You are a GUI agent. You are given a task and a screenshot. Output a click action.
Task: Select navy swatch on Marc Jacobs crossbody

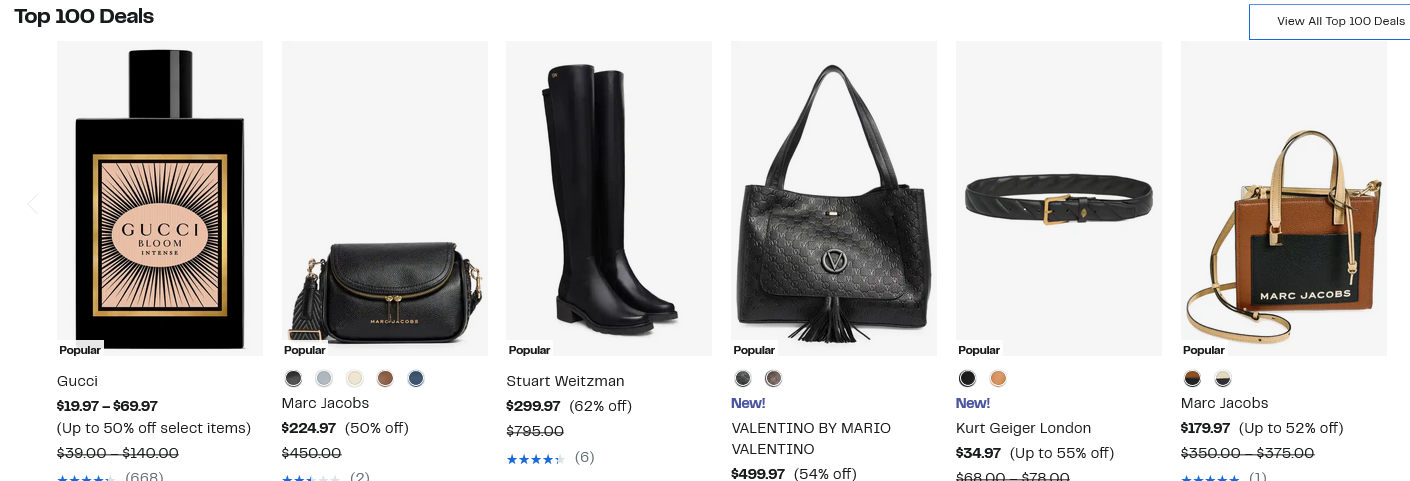tap(416, 378)
